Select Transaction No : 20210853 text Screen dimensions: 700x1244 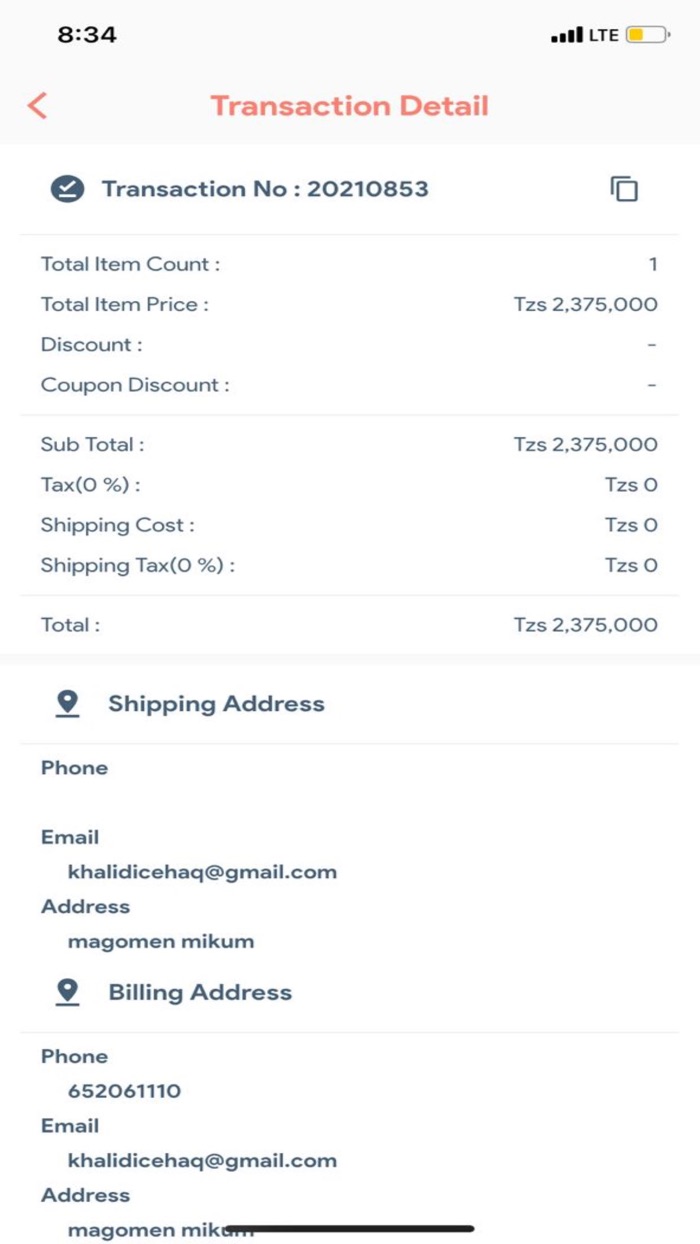(x=265, y=189)
